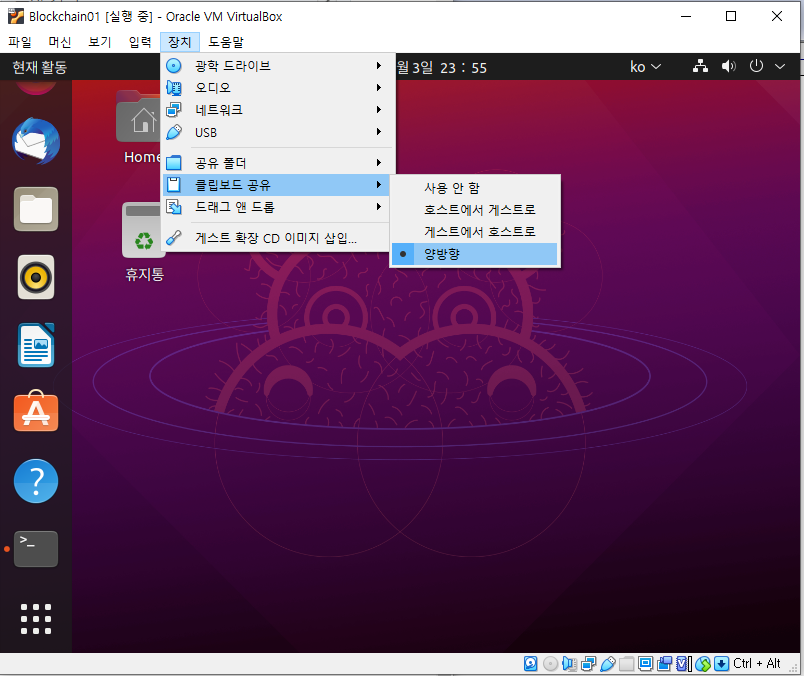Open Files manager from the dock
Image resolution: width=804 pixels, height=676 pixels.
tap(36, 209)
